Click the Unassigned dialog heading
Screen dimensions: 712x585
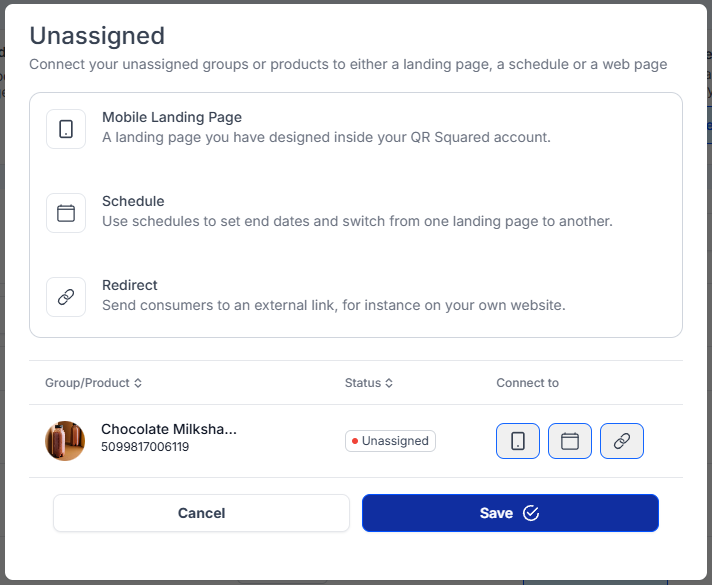tap(97, 36)
